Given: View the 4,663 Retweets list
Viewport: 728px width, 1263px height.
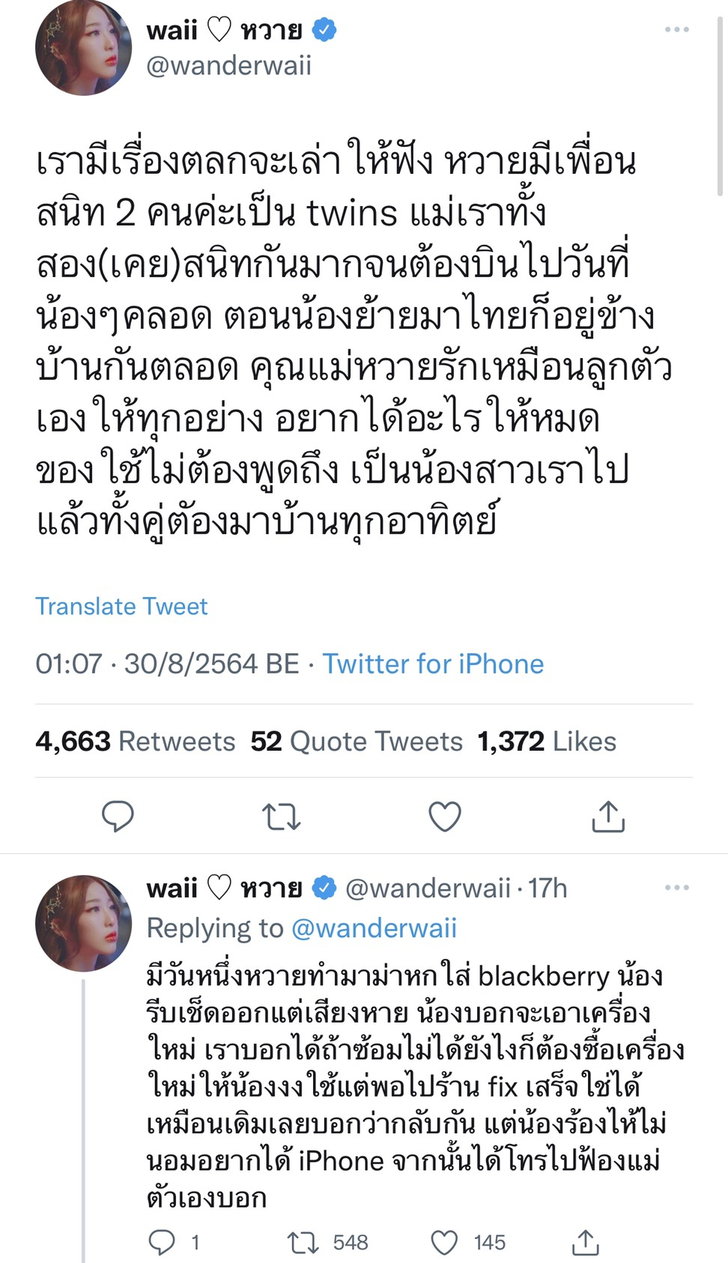Looking at the screenshot, I should 135,741.
